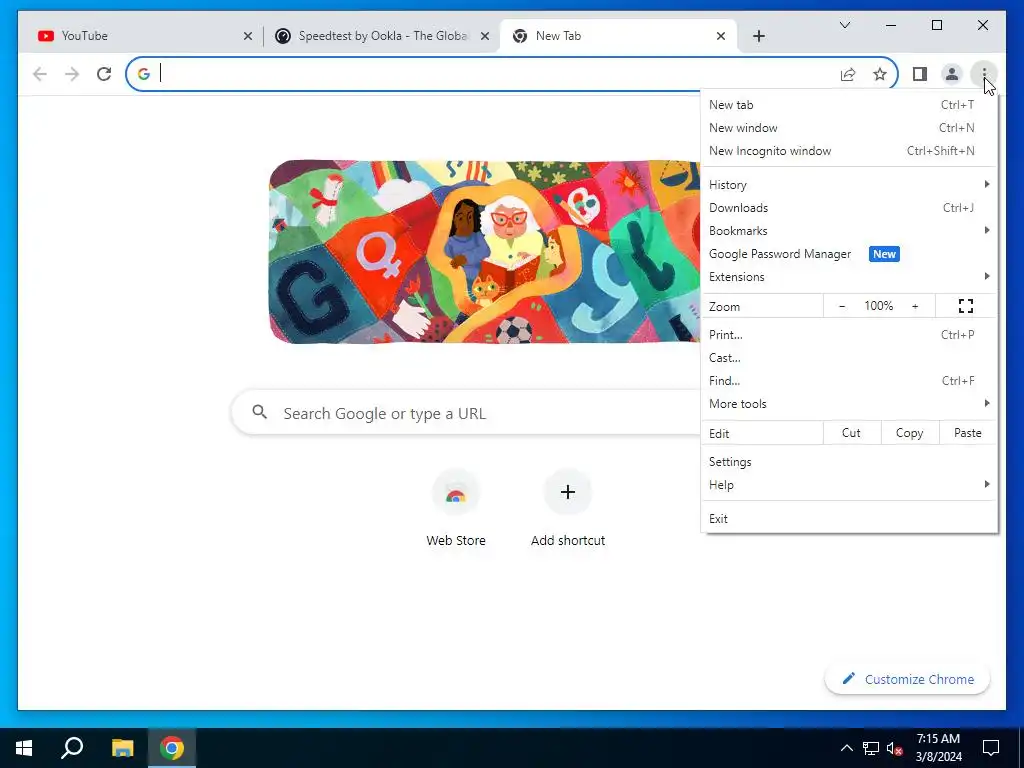Close the New Tab tab
1024x768 pixels.
720,36
